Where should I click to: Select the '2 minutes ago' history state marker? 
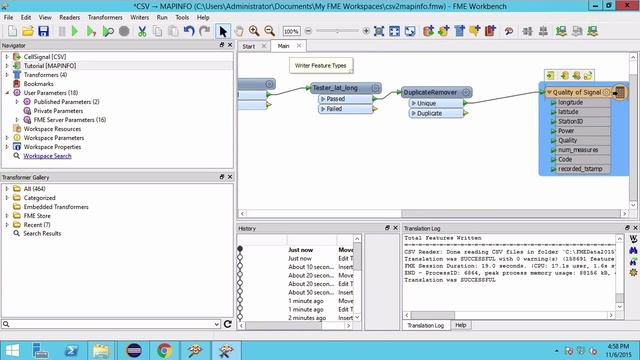pos(240,317)
